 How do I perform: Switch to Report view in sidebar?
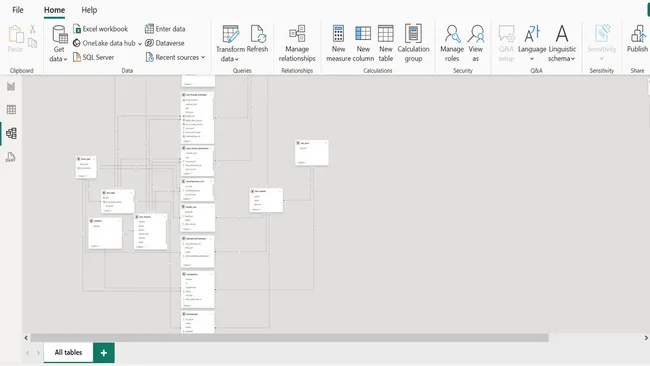[11, 86]
